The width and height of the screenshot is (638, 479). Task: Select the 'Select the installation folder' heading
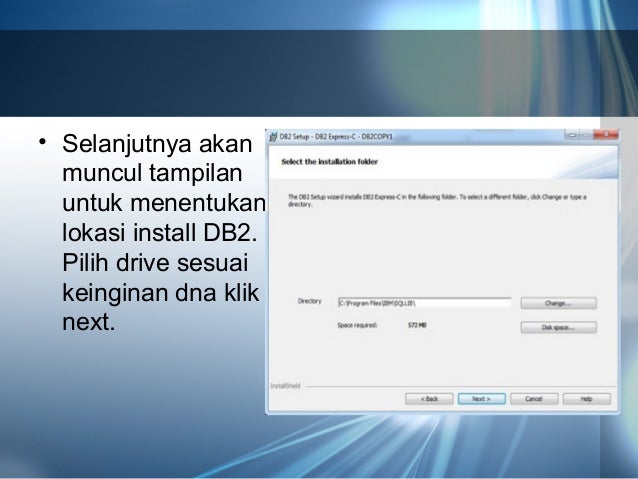[330, 162]
